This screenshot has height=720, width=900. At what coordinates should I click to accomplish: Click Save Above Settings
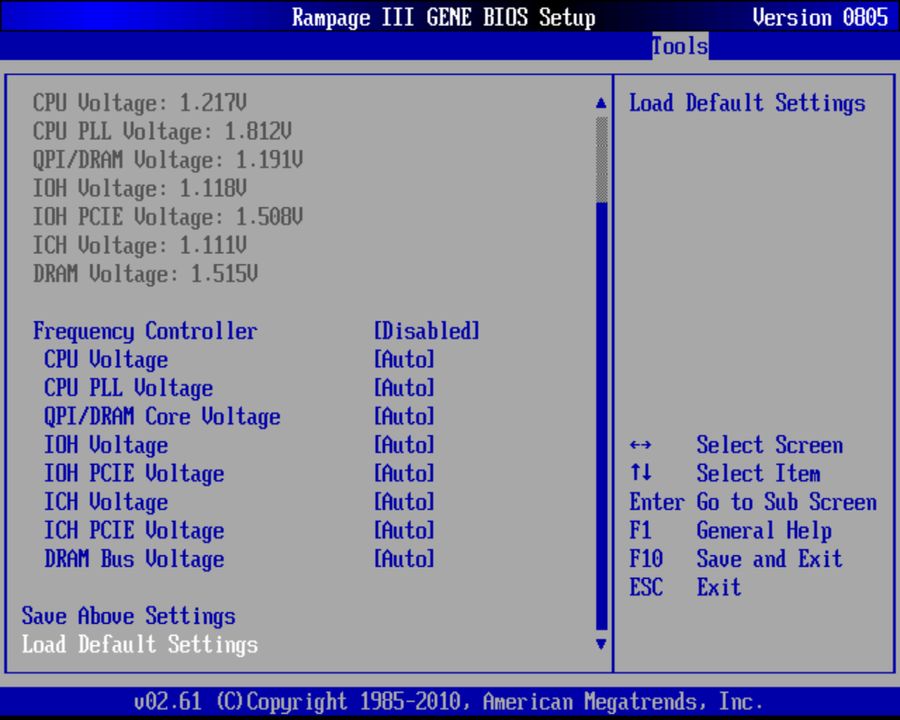(129, 616)
